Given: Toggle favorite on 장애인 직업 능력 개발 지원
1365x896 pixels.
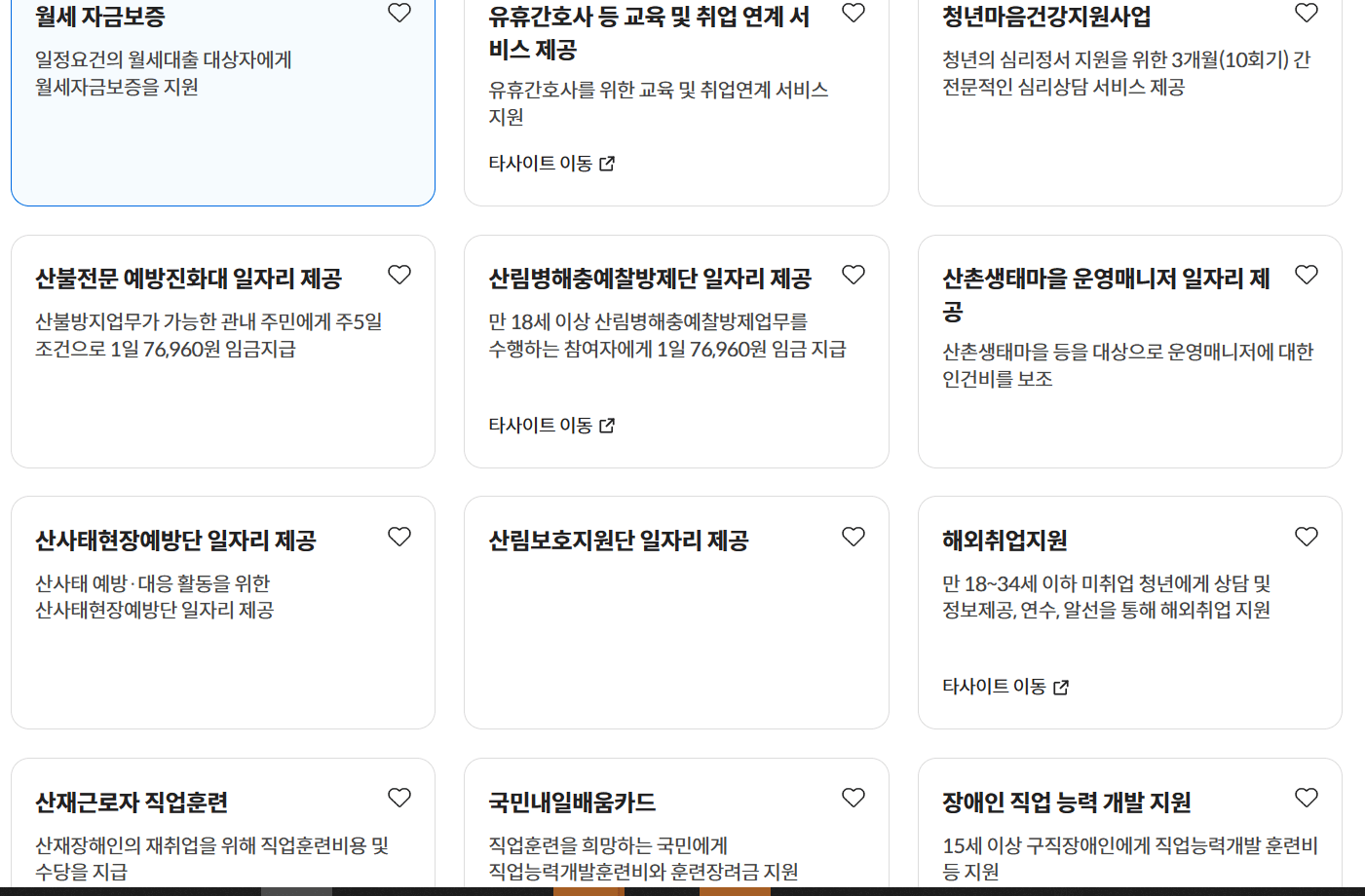Looking at the screenshot, I should click(1307, 797).
